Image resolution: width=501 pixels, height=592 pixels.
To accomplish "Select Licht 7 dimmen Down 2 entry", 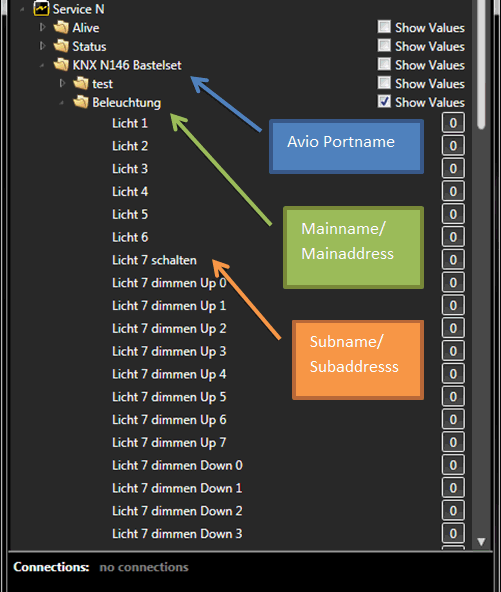I will 177,511.
